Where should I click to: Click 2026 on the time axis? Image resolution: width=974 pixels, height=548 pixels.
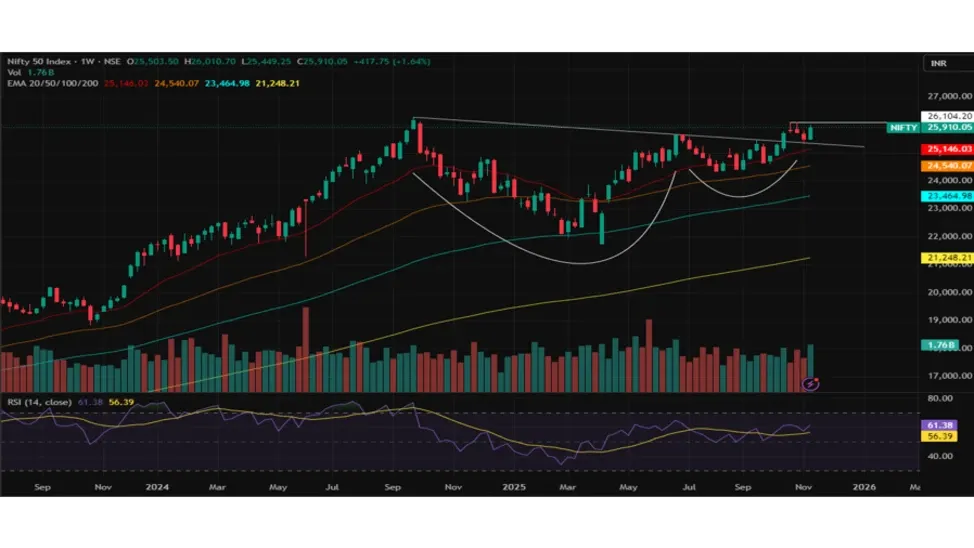click(864, 486)
